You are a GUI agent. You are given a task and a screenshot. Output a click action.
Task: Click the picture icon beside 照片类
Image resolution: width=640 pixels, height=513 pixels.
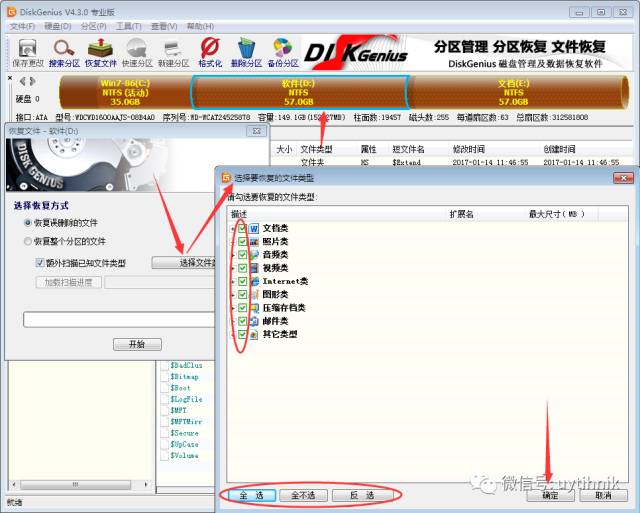254,242
